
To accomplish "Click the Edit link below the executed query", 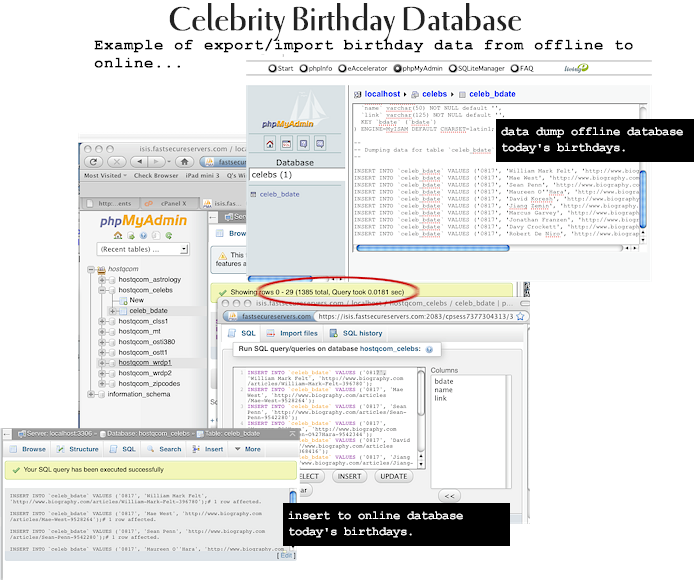I will (x=286, y=555).
